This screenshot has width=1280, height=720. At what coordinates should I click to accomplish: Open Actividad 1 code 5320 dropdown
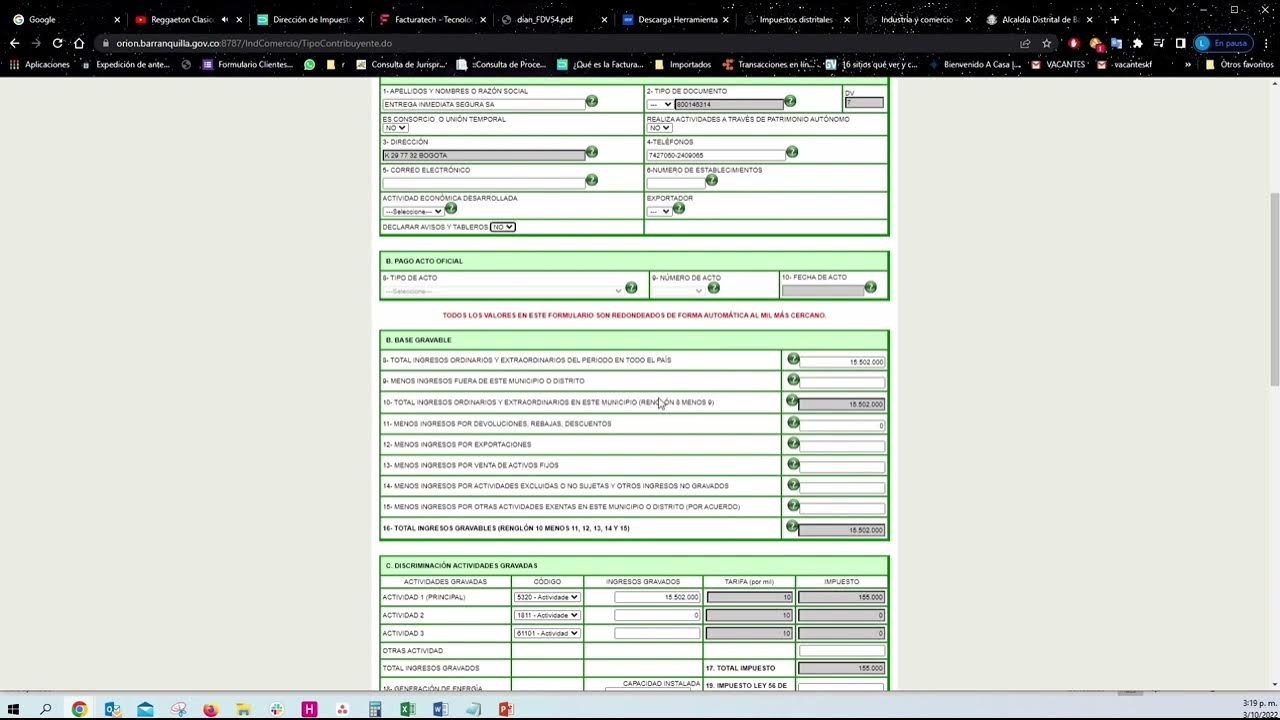[547, 597]
